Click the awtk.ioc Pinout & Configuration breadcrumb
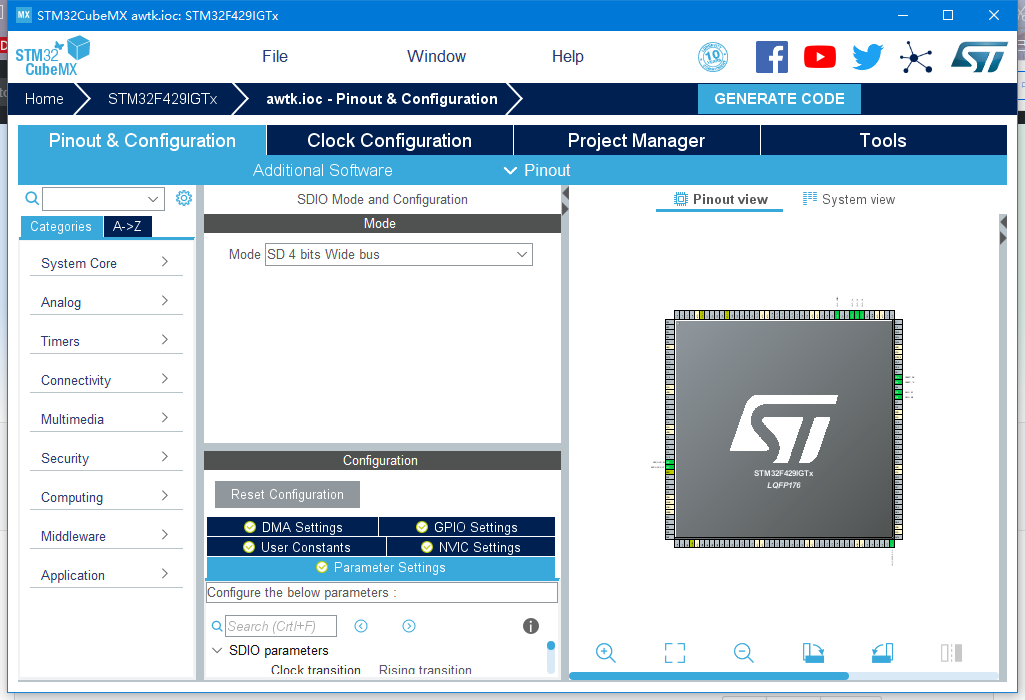The height and width of the screenshot is (700, 1025). [382, 99]
